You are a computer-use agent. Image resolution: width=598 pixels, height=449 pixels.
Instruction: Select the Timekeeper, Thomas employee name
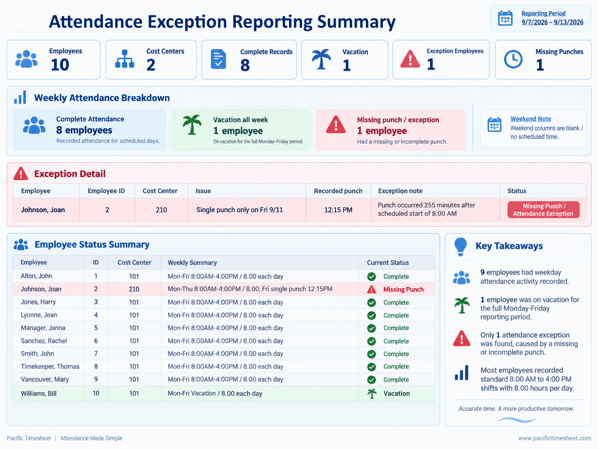click(50, 366)
